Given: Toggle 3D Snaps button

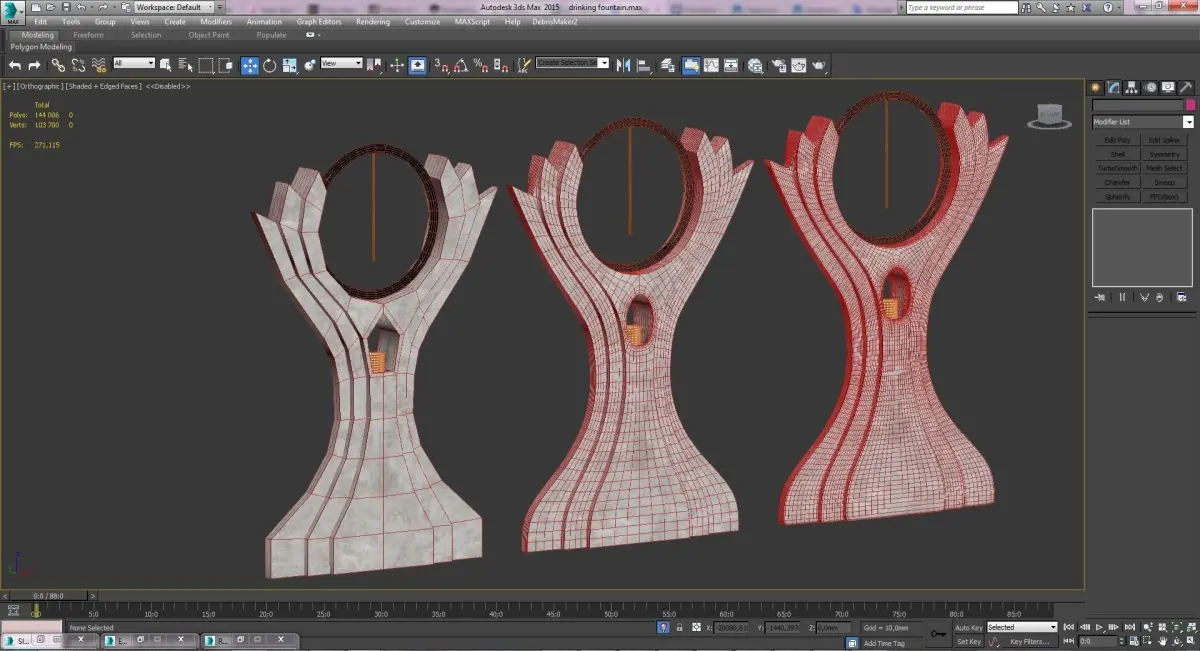Looking at the screenshot, I should [442, 65].
